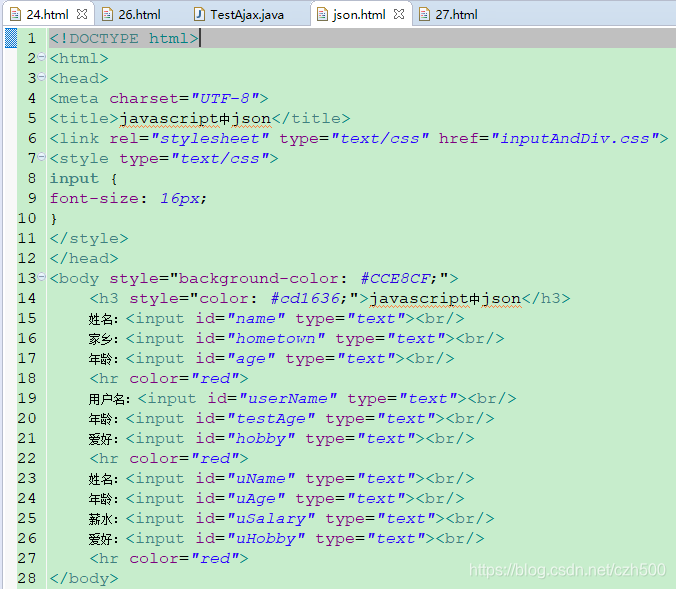Viewport: 676px width, 589px height.
Task: Click the id "age" attribute value
Action: point(250,359)
